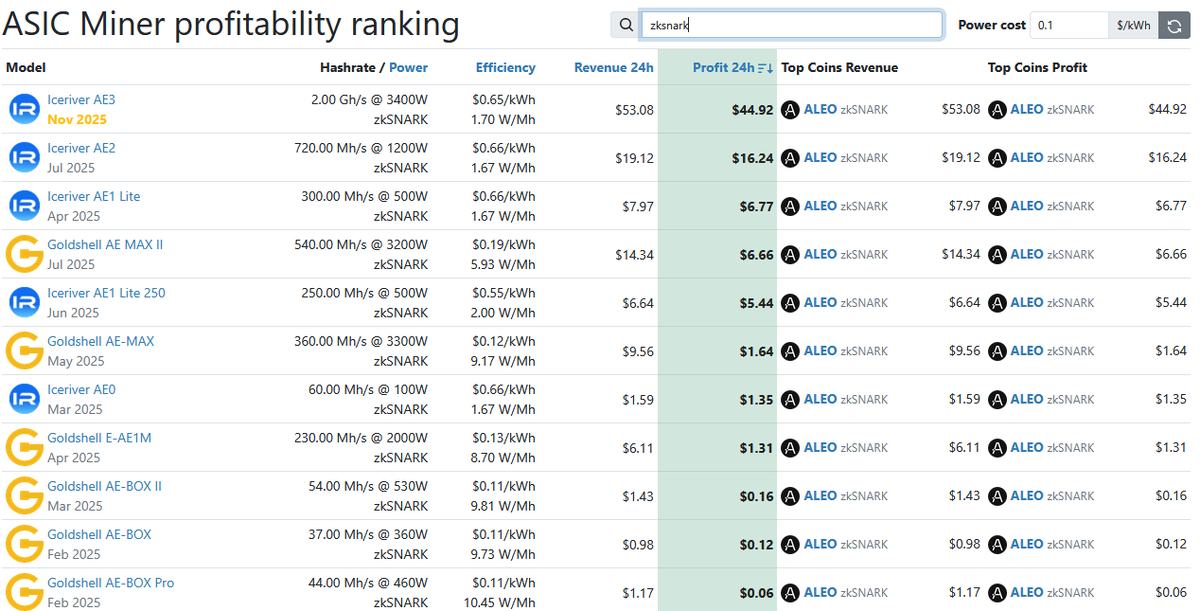1200x611 pixels.
Task: Click the Top Coins Revenue header
Action: pyautogui.click(x=840, y=68)
